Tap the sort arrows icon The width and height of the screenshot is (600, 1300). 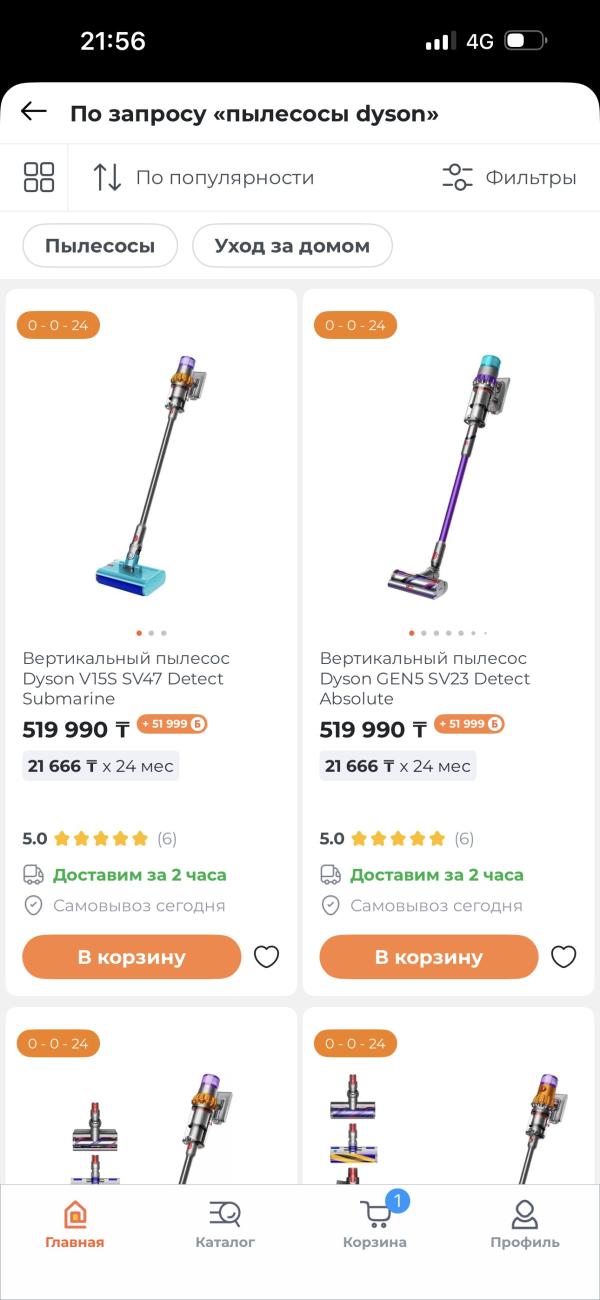(107, 177)
